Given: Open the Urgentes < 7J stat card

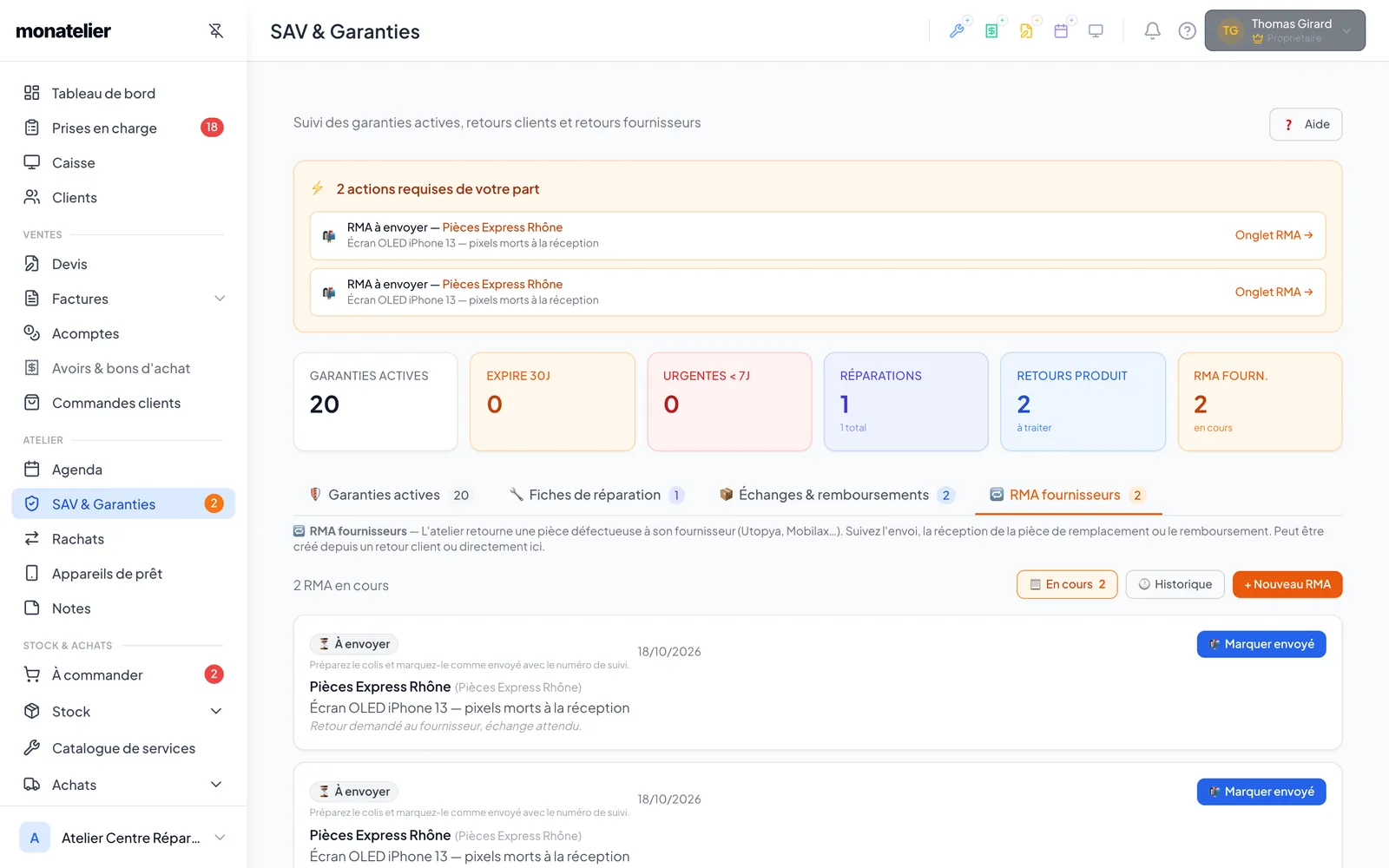Looking at the screenshot, I should pos(729,402).
